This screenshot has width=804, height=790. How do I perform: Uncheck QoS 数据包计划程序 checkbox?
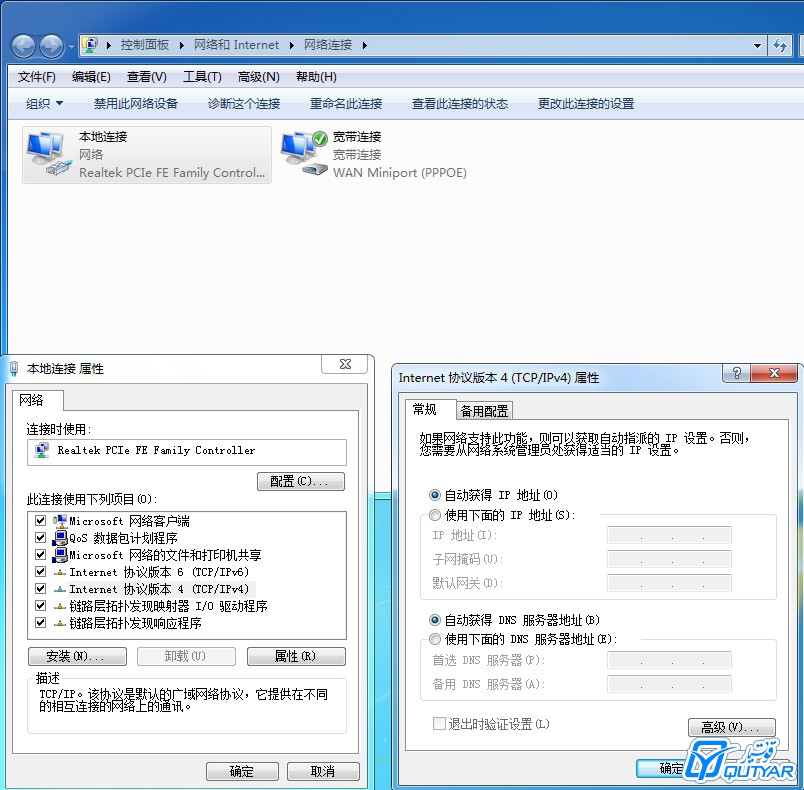point(41,537)
